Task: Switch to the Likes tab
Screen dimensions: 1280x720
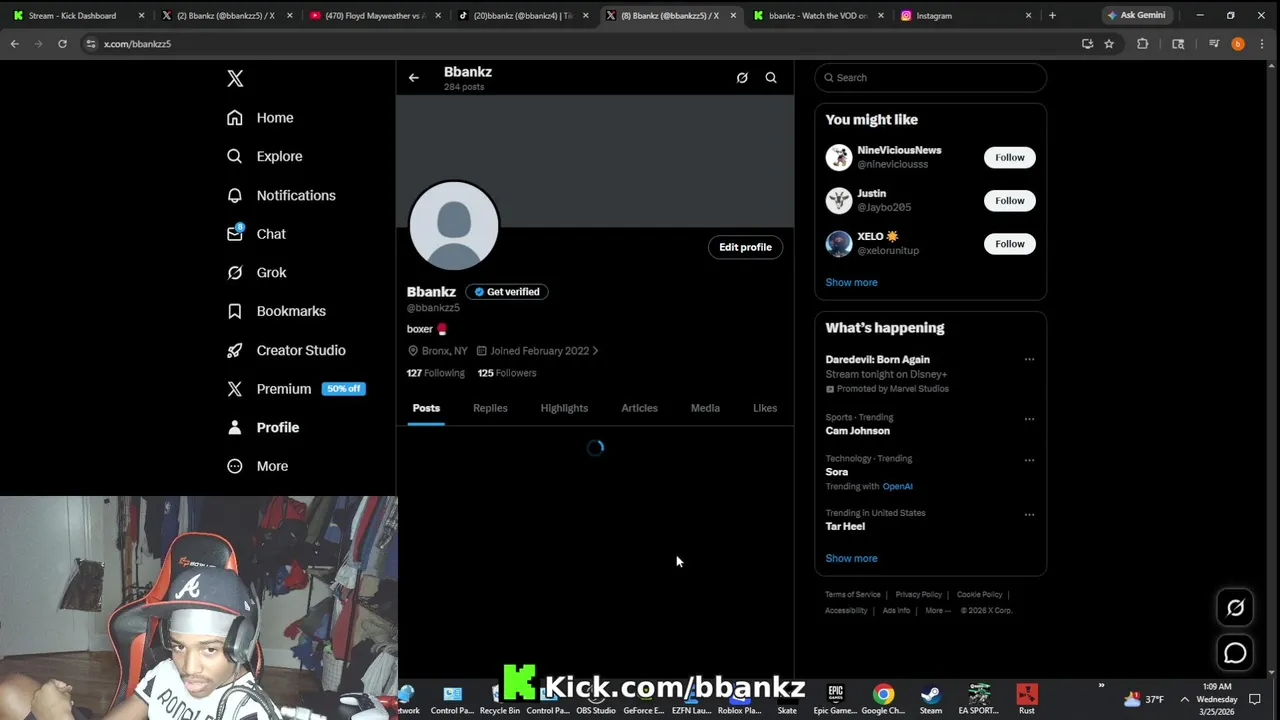Action: click(765, 408)
